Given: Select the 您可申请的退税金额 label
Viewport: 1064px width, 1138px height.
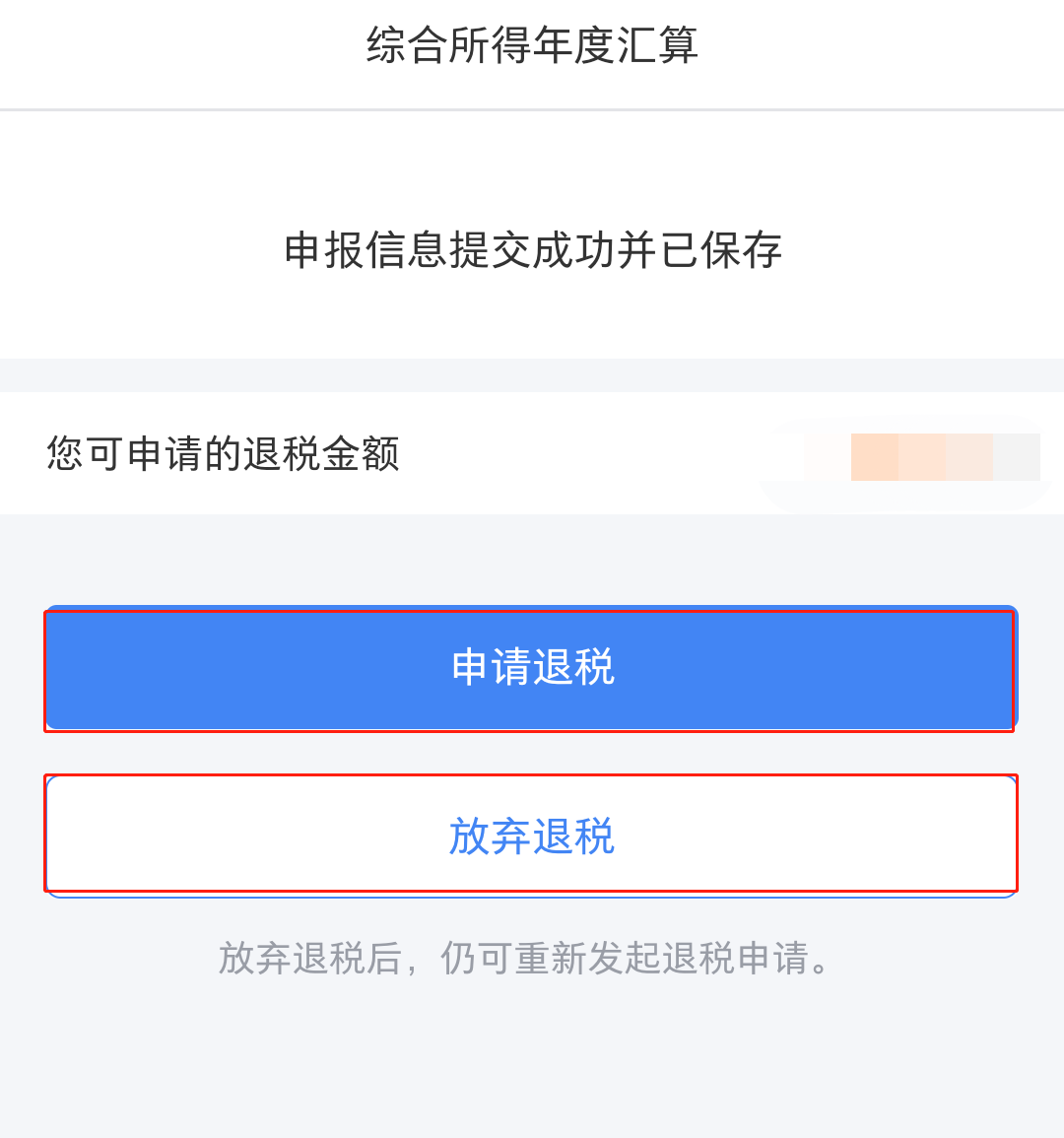Looking at the screenshot, I should [224, 454].
